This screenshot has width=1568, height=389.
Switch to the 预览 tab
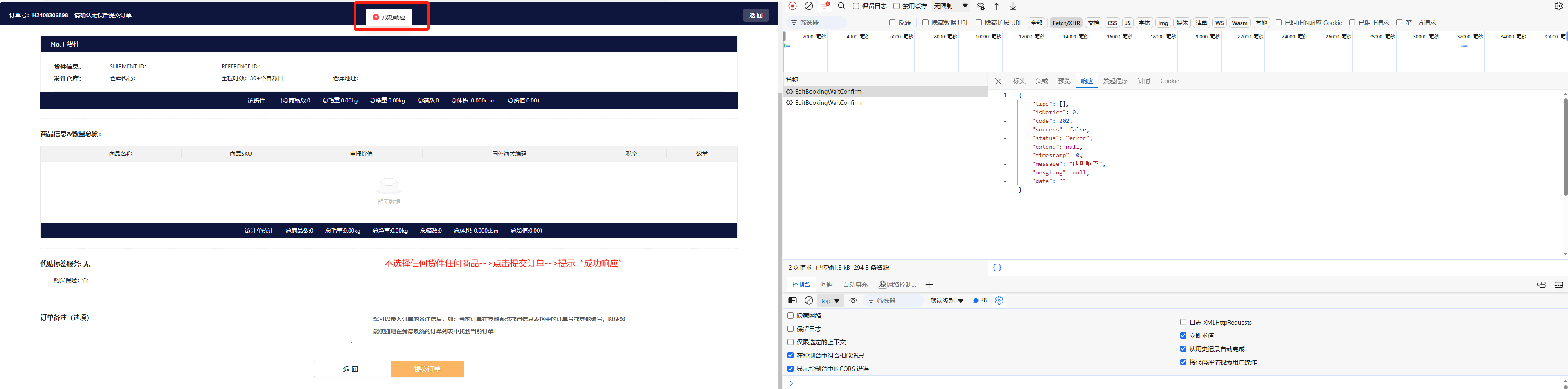(1064, 81)
